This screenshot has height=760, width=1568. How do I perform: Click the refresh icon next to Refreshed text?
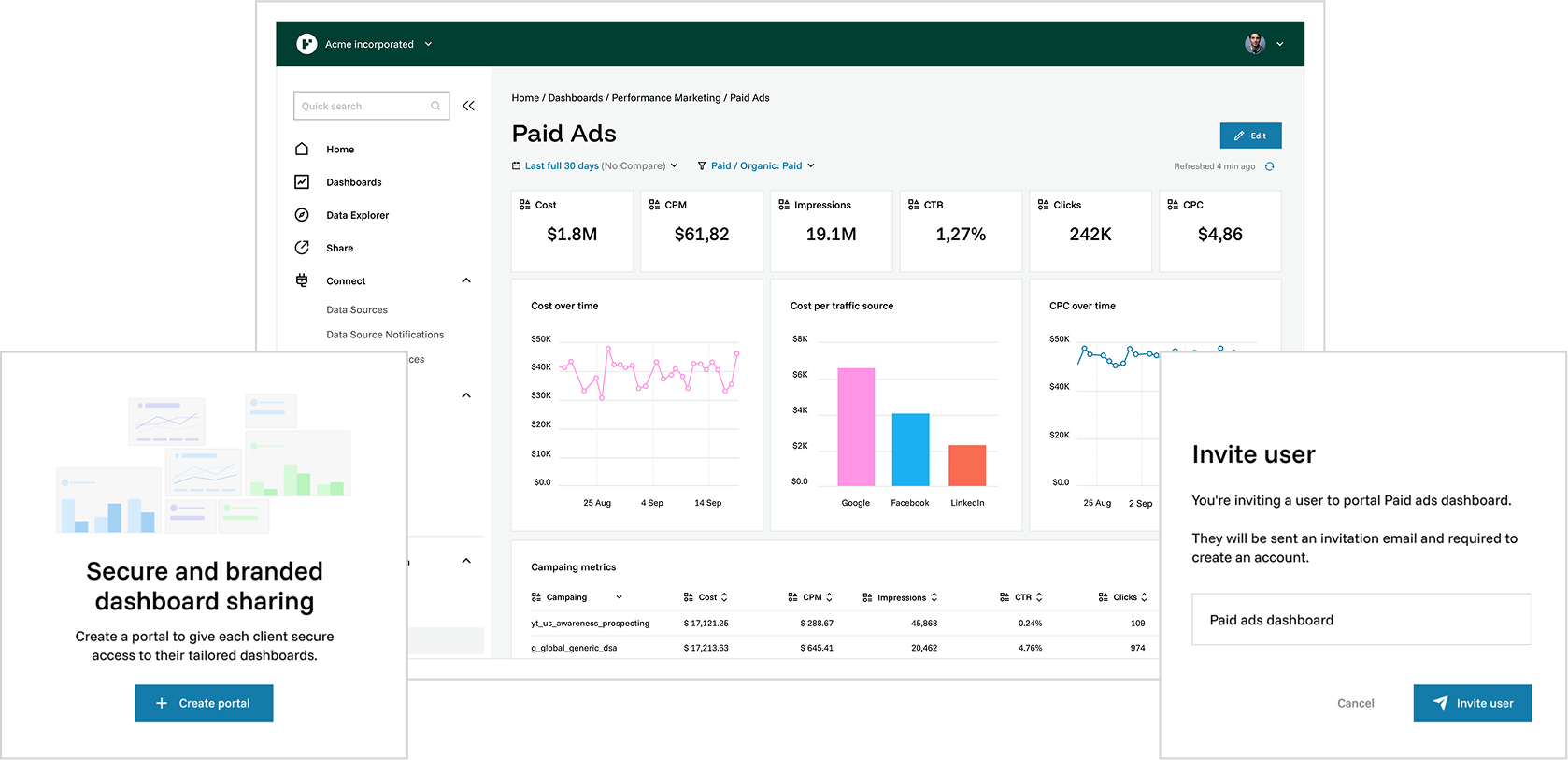pos(1269,166)
